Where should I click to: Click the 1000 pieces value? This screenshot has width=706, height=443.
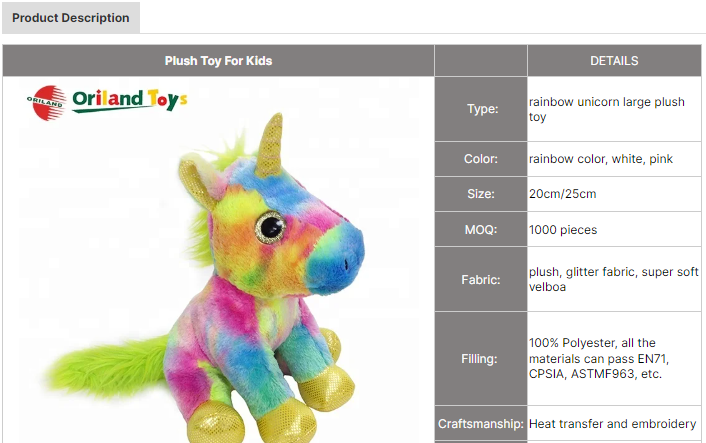[563, 230]
